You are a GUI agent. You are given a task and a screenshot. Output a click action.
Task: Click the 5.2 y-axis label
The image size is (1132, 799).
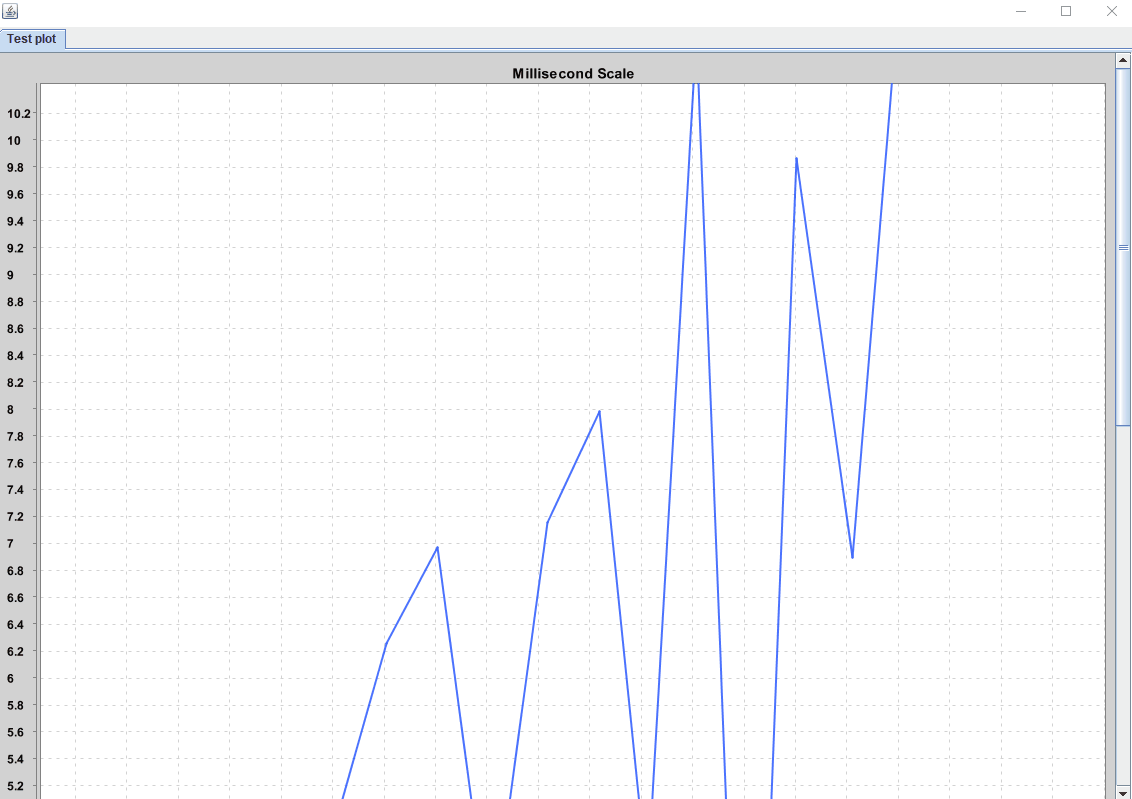point(15,786)
